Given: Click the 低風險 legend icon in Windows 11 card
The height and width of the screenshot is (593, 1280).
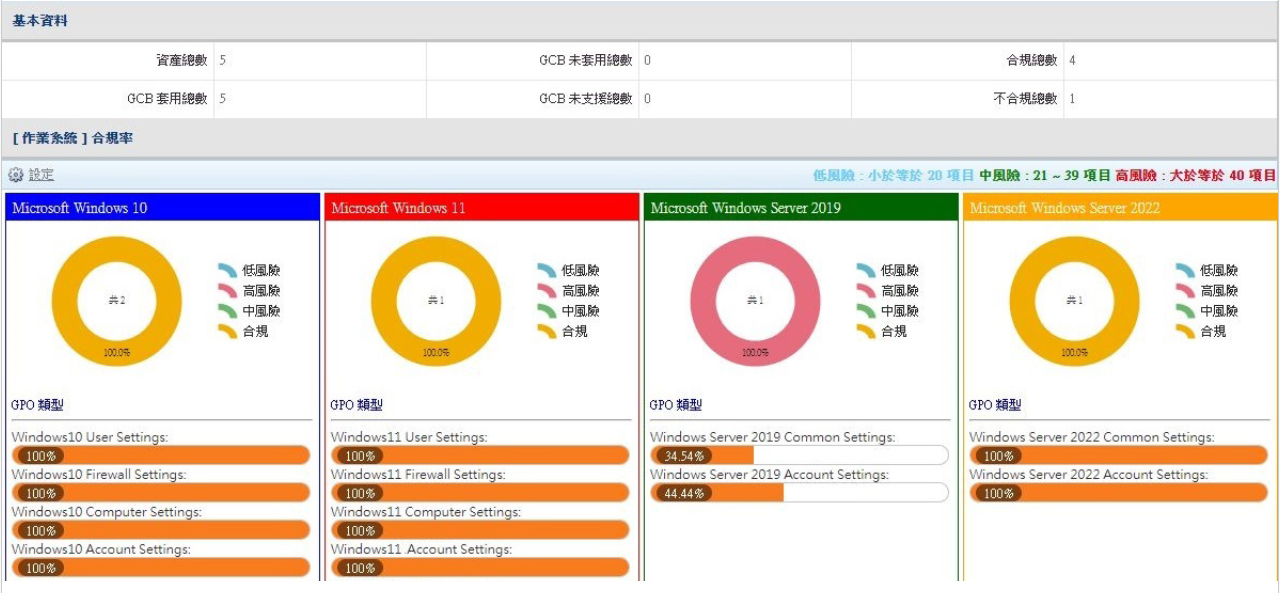Looking at the screenshot, I should pos(547,270).
